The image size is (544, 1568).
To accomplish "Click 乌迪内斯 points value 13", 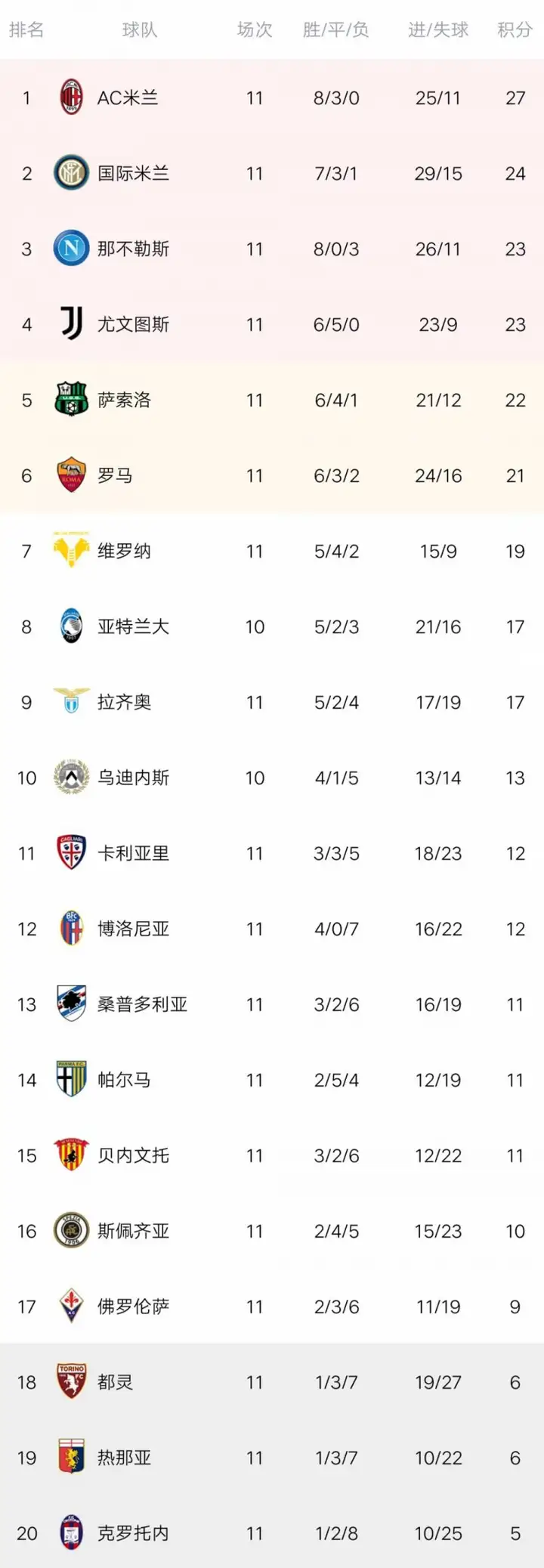I will coord(515,778).
